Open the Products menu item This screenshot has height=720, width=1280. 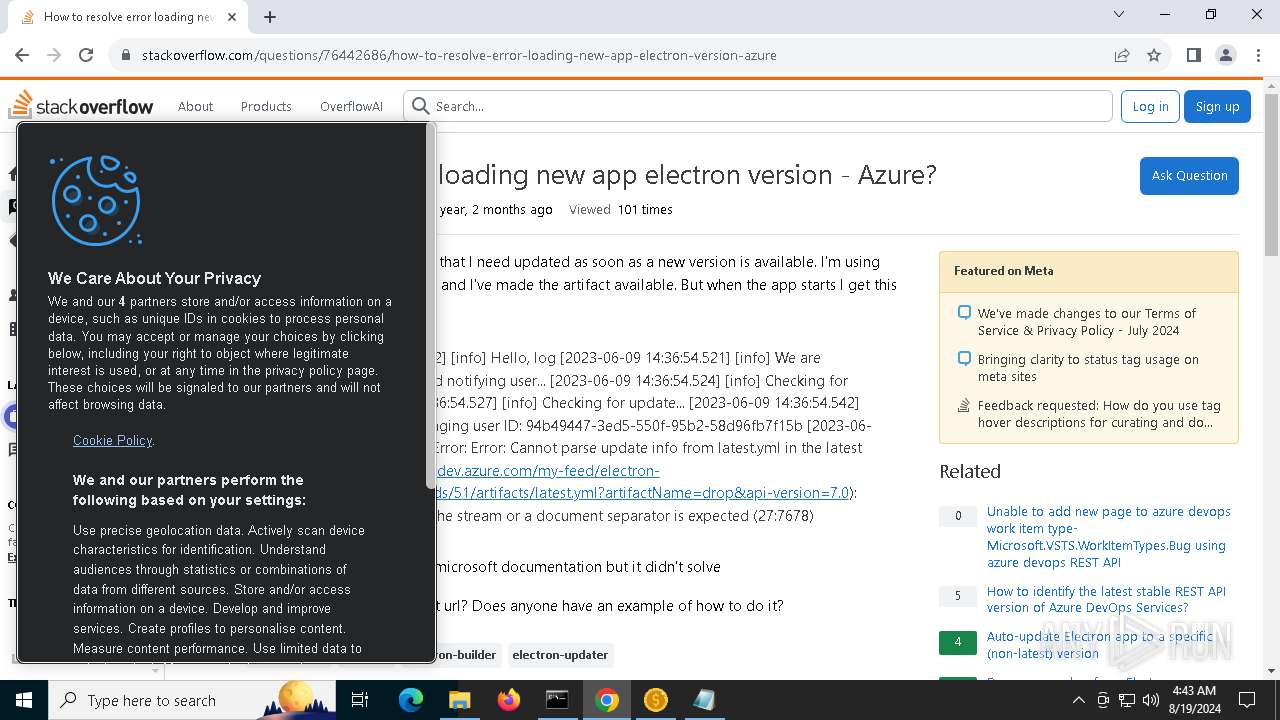[x=266, y=106]
